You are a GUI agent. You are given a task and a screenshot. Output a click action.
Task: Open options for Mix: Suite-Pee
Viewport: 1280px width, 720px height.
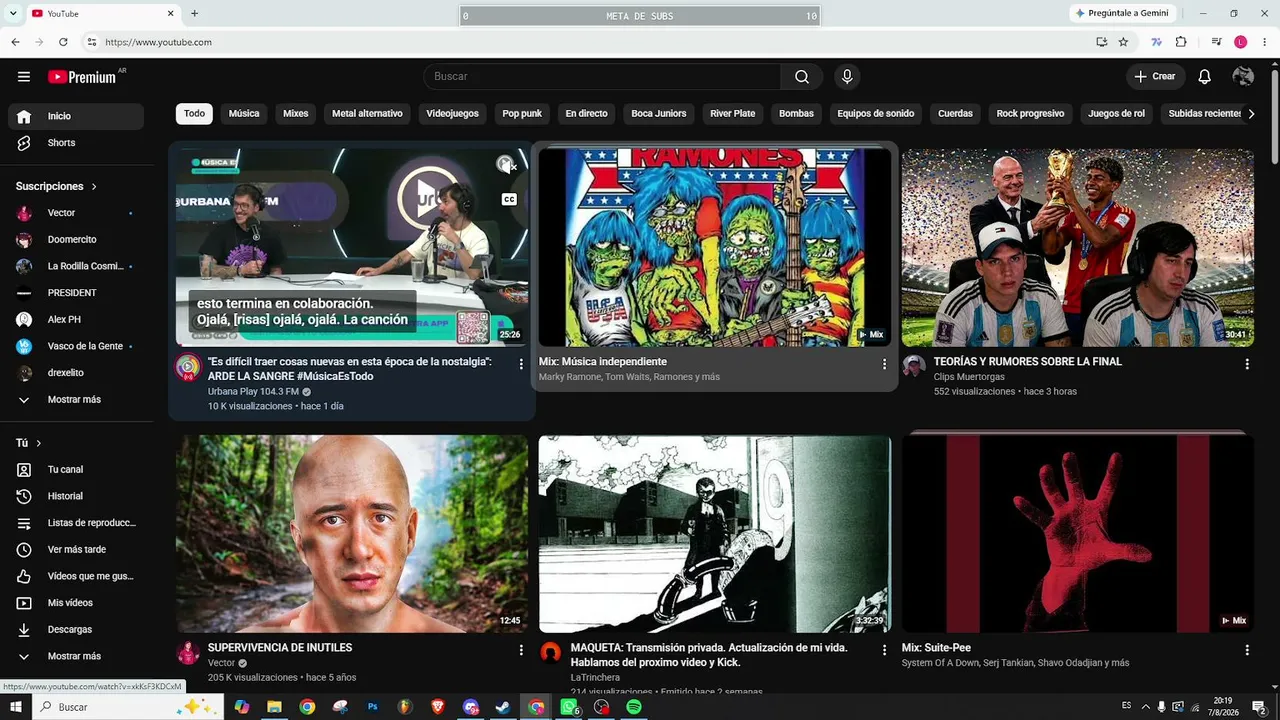[1247, 650]
